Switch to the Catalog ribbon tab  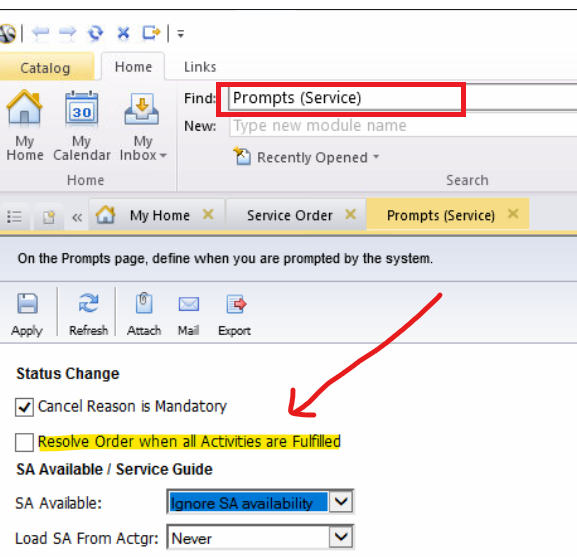[45, 68]
